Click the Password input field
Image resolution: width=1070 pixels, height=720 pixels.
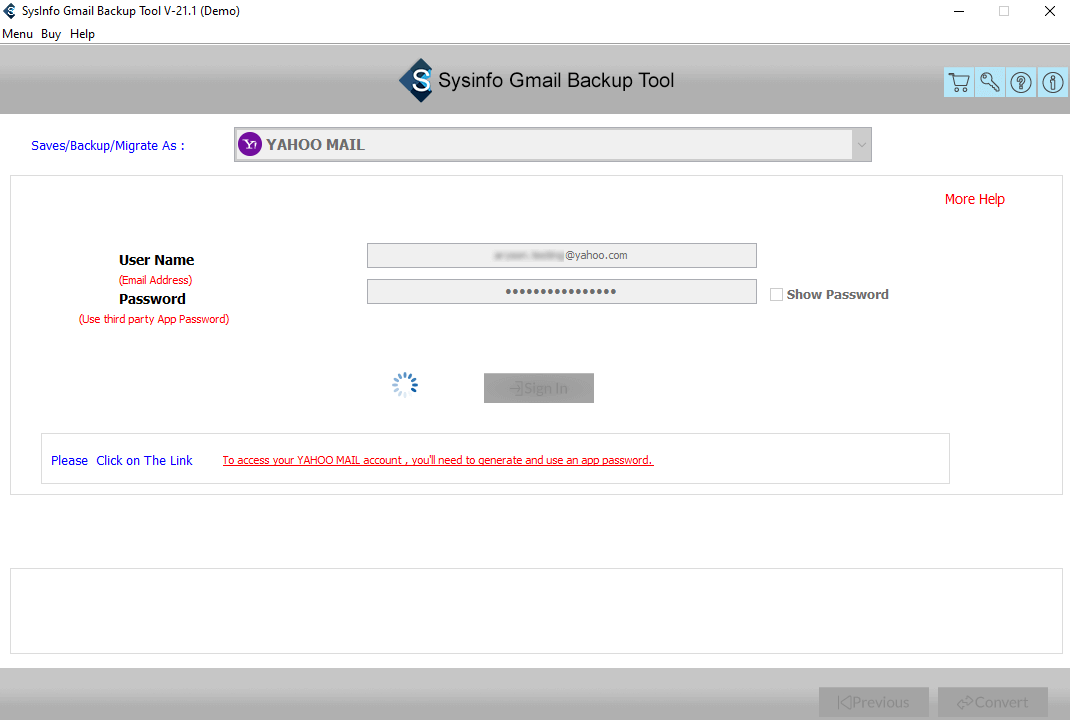562,291
